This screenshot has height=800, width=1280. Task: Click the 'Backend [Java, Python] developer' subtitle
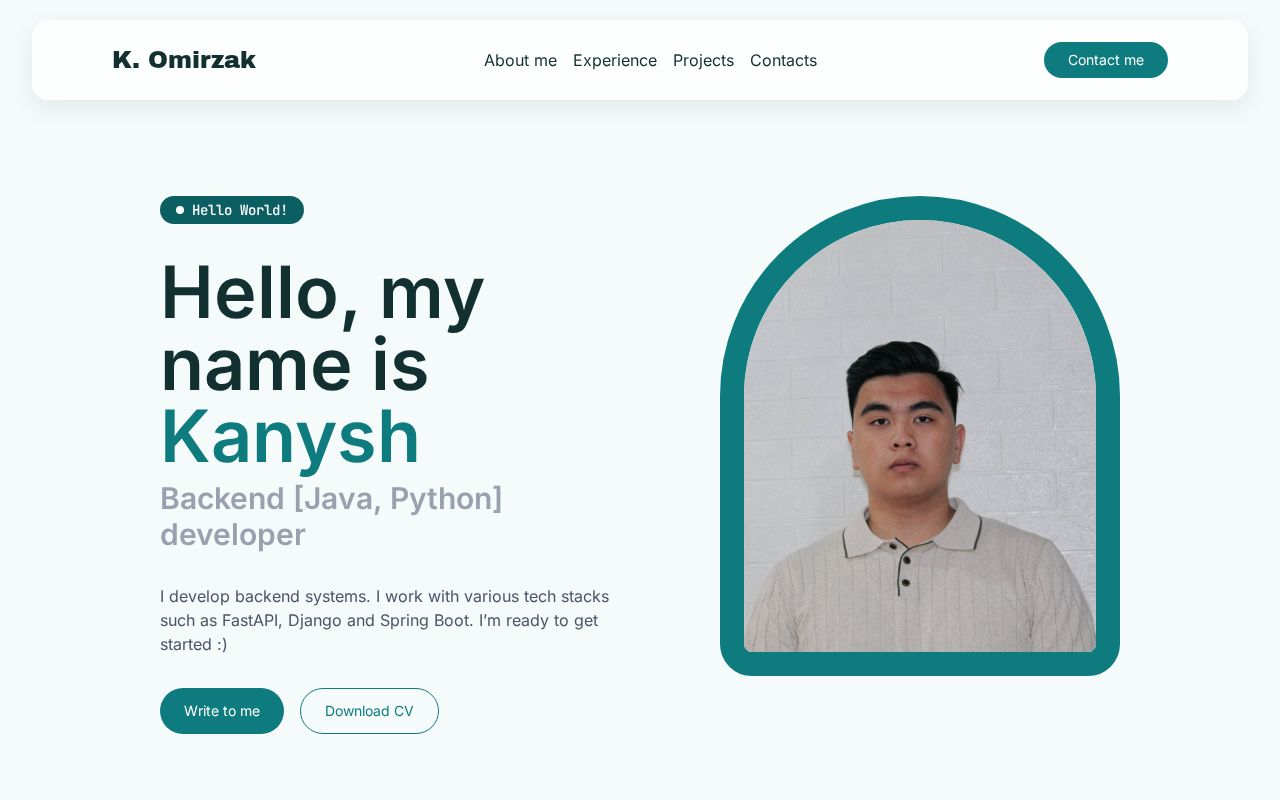331,516
